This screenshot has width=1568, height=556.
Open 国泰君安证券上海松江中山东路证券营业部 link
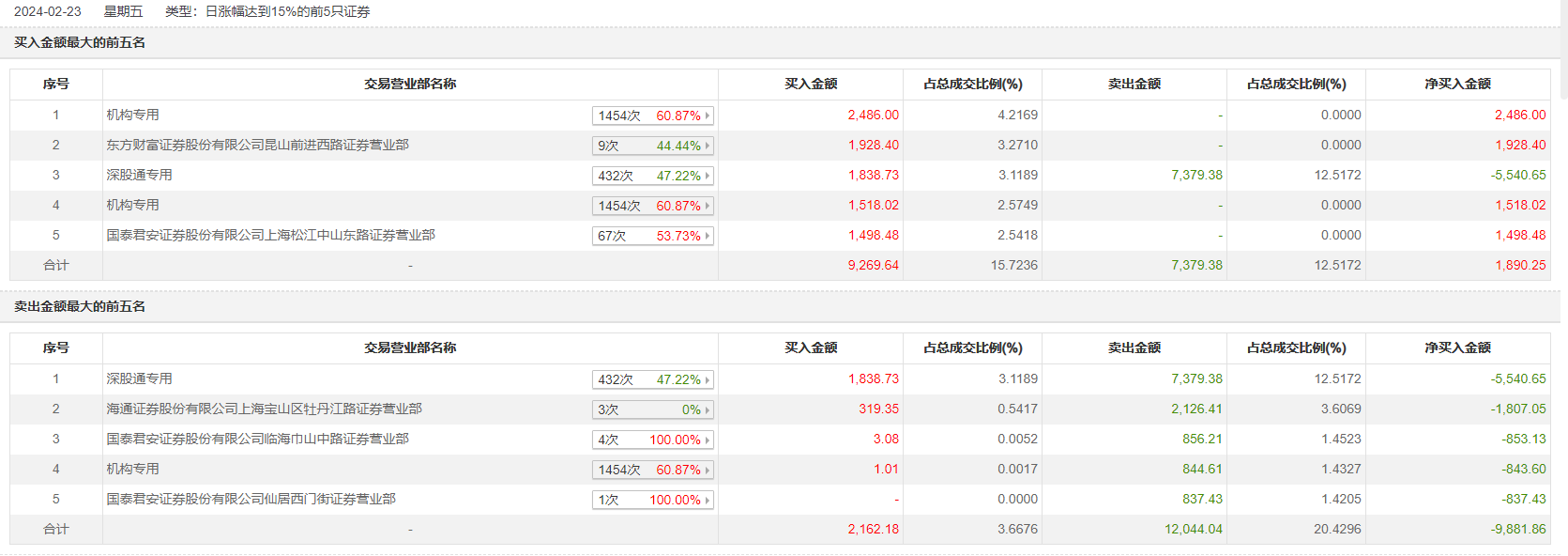tap(270, 235)
